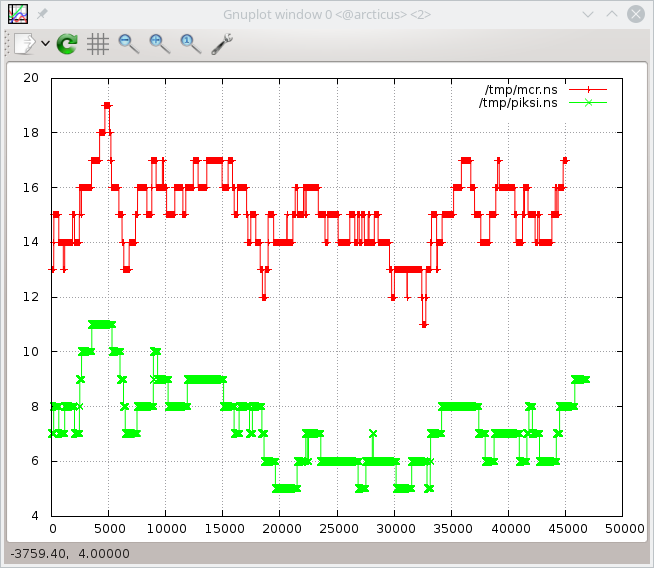Click the coordinates status bar readout
This screenshot has width=654, height=568.
68,554
